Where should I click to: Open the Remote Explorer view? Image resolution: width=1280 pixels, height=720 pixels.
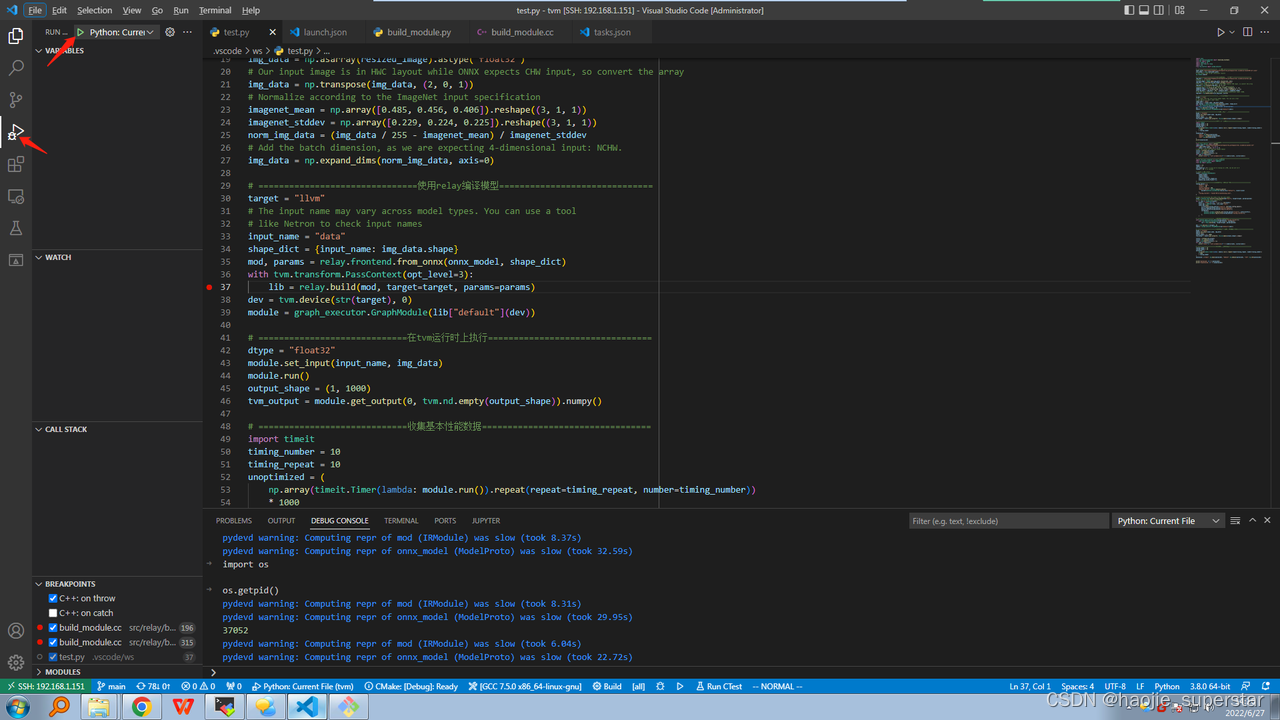coord(16,196)
